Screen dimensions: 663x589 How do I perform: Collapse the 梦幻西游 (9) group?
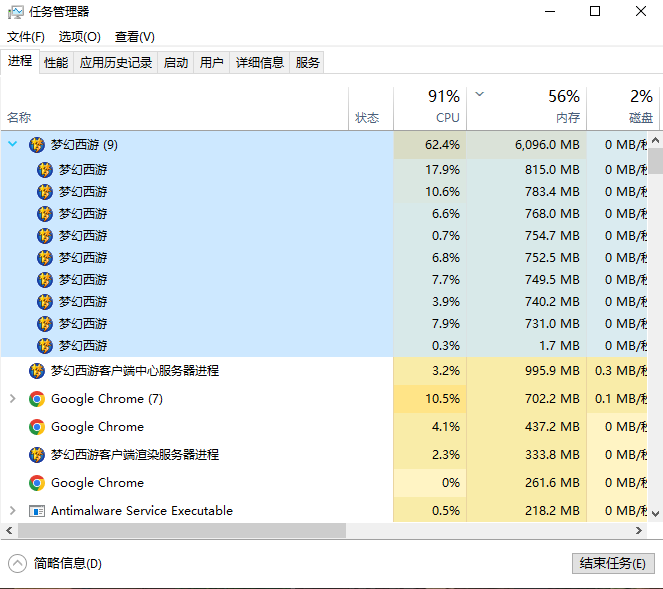pos(13,144)
